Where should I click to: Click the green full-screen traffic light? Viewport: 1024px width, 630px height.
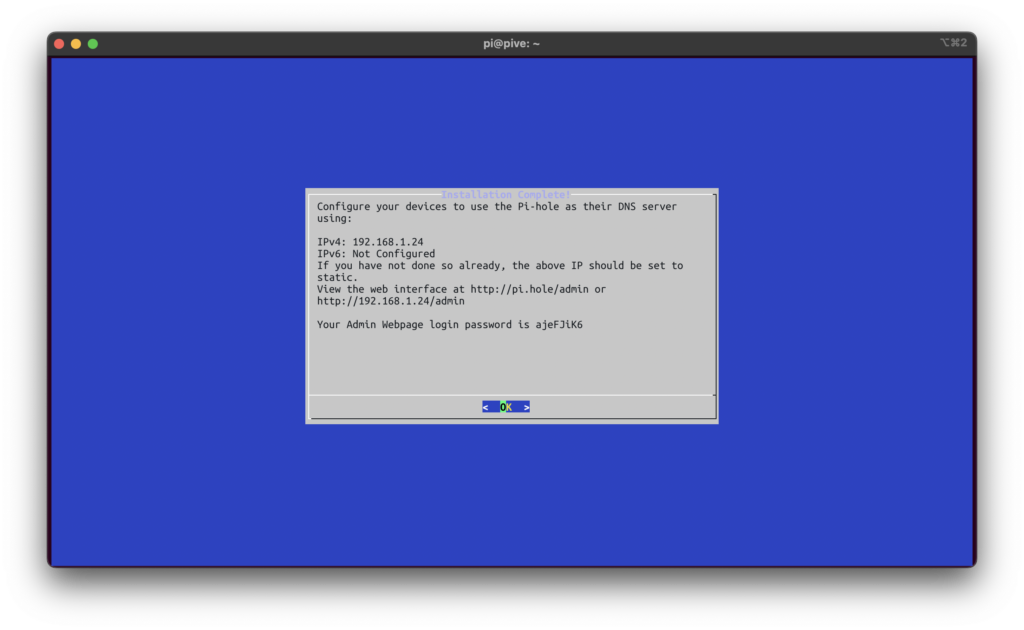click(92, 43)
